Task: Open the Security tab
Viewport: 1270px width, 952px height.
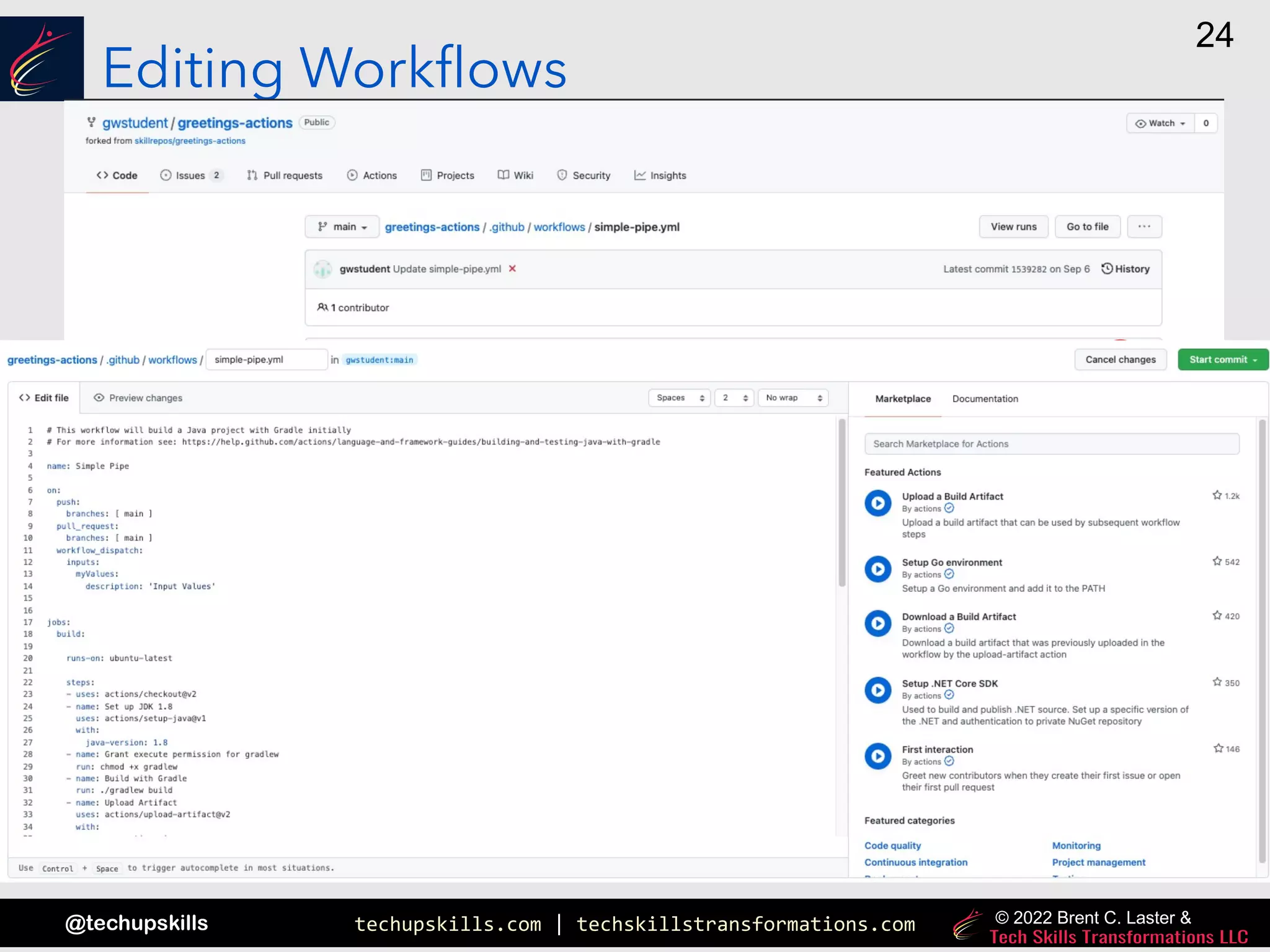Action: (584, 175)
